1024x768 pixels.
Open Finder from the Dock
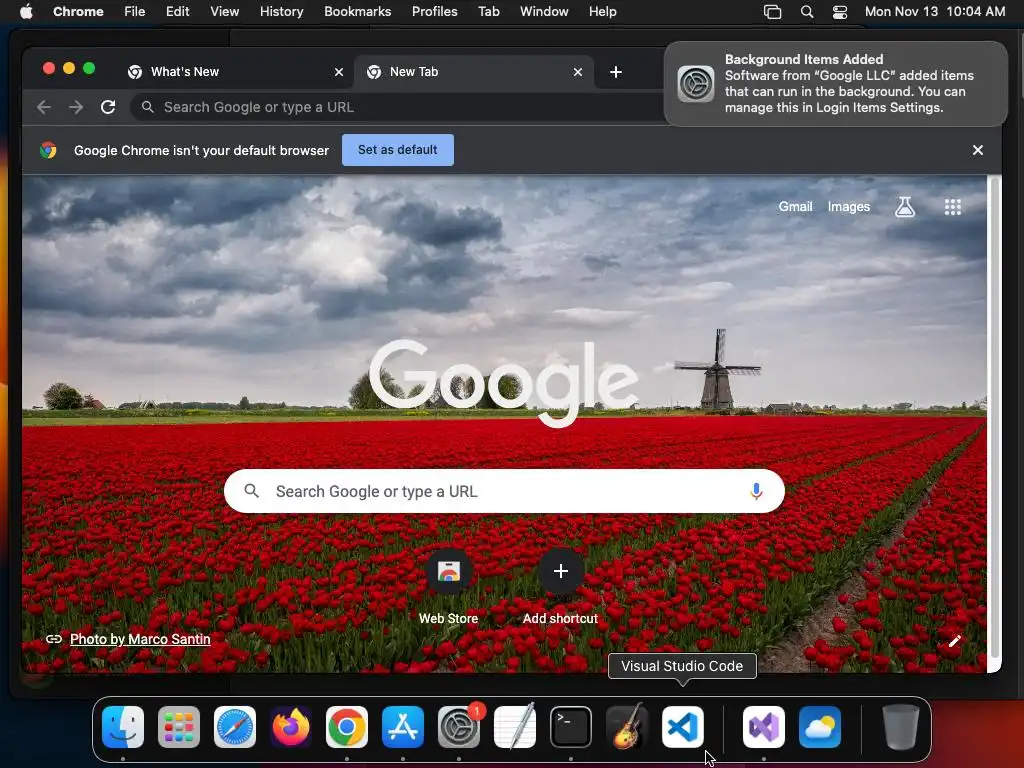click(123, 727)
